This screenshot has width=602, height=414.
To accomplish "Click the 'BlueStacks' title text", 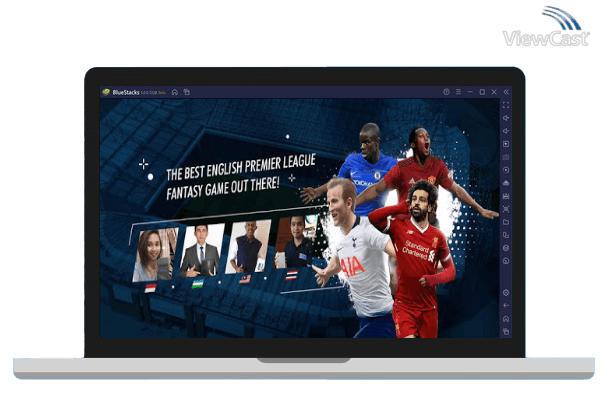I will (126, 92).
